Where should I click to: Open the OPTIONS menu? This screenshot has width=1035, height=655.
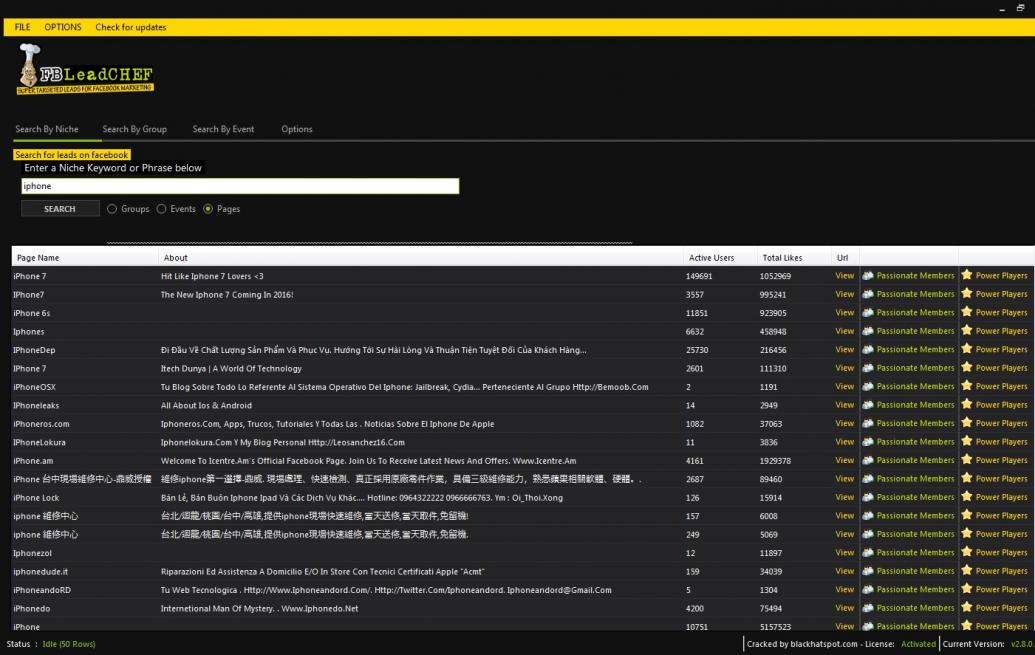(63, 27)
